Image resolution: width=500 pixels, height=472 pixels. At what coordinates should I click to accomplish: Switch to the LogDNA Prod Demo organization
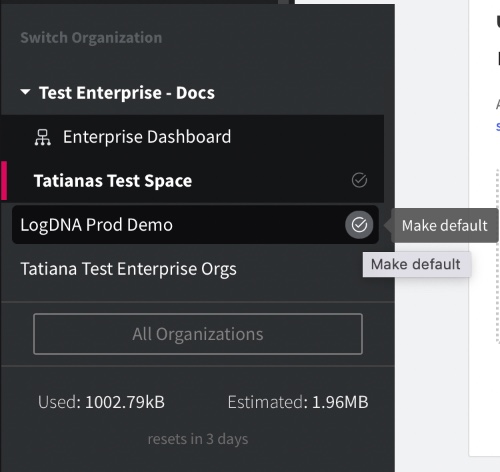[x=96, y=225]
